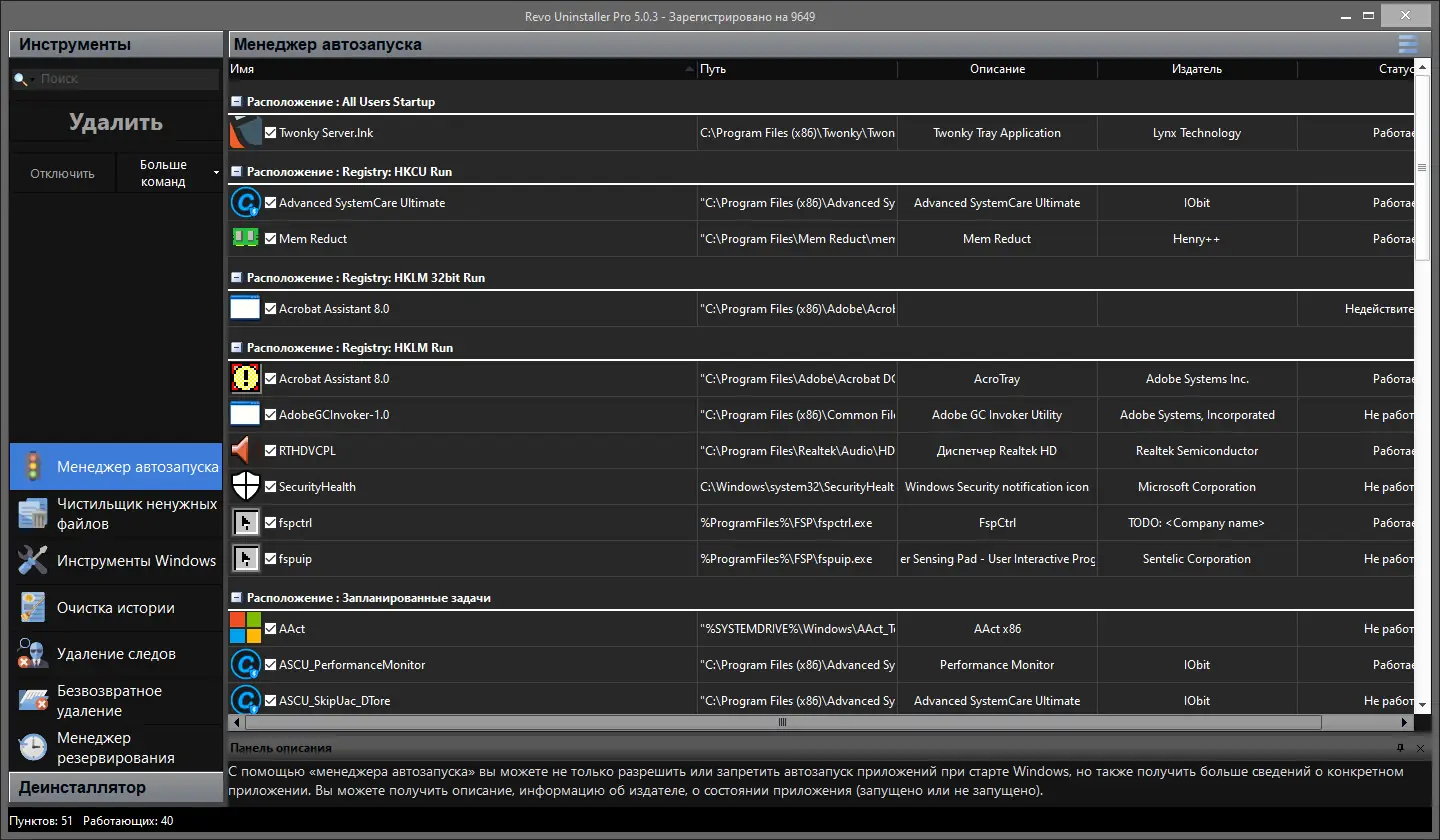The height and width of the screenshot is (840, 1440).
Task: Sort the list by the Имя column
Action: point(463,69)
